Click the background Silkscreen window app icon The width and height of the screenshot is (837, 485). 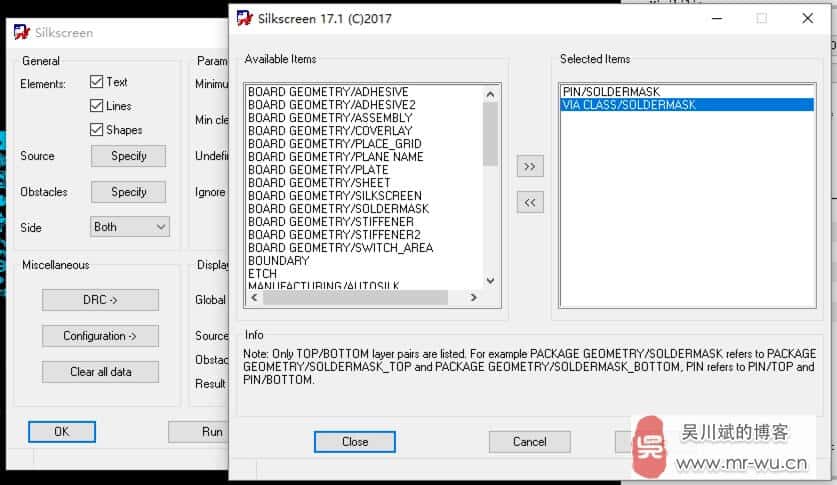click(x=22, y=33)
